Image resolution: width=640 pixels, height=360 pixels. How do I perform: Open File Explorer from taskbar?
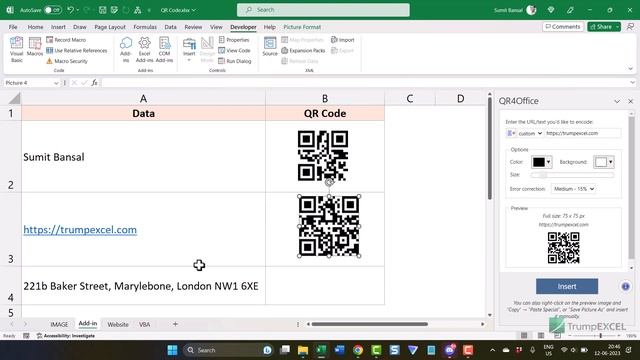pos(303,350)
